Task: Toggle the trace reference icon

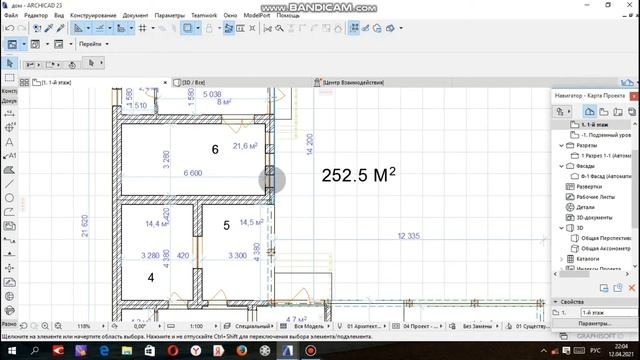Action: (229, 28)
